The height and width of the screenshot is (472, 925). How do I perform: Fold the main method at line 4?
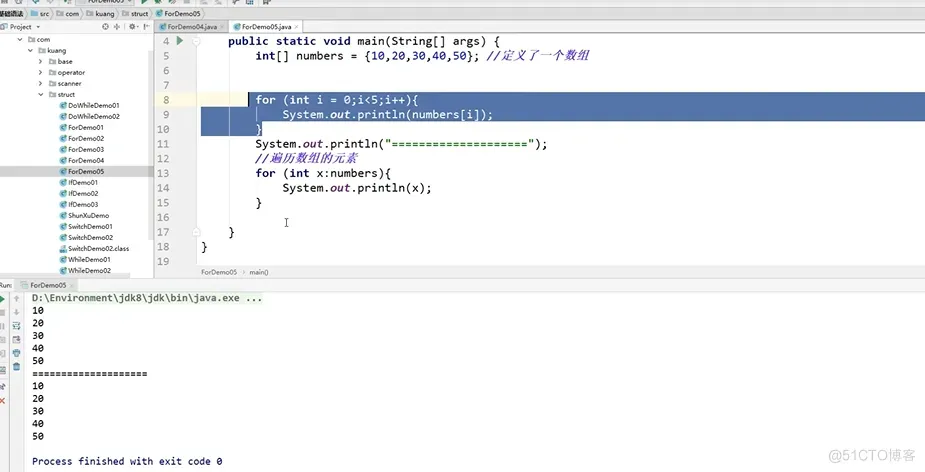[x=196, y=41]
